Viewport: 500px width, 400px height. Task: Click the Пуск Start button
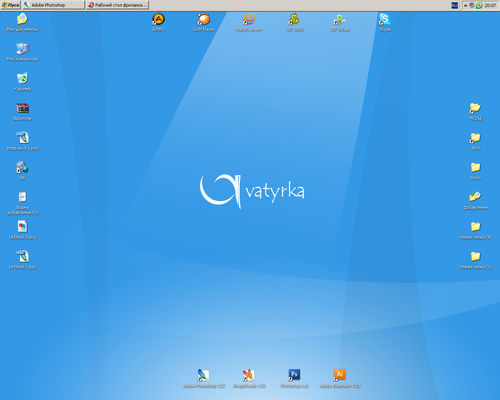11,5
